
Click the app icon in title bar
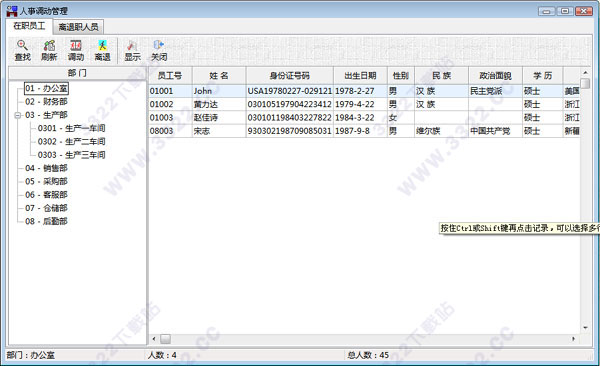tap(12, 11)
